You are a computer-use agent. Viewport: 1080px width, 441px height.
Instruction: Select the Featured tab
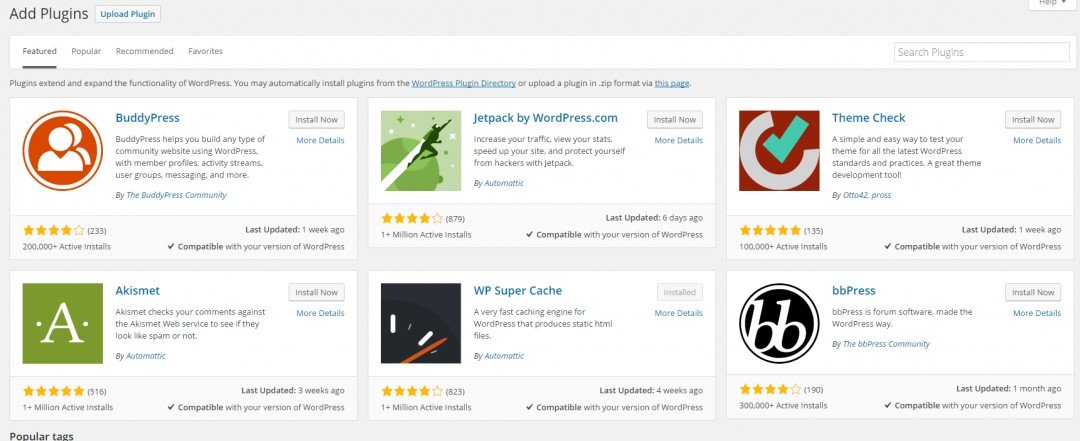click(x=40, y=51)
